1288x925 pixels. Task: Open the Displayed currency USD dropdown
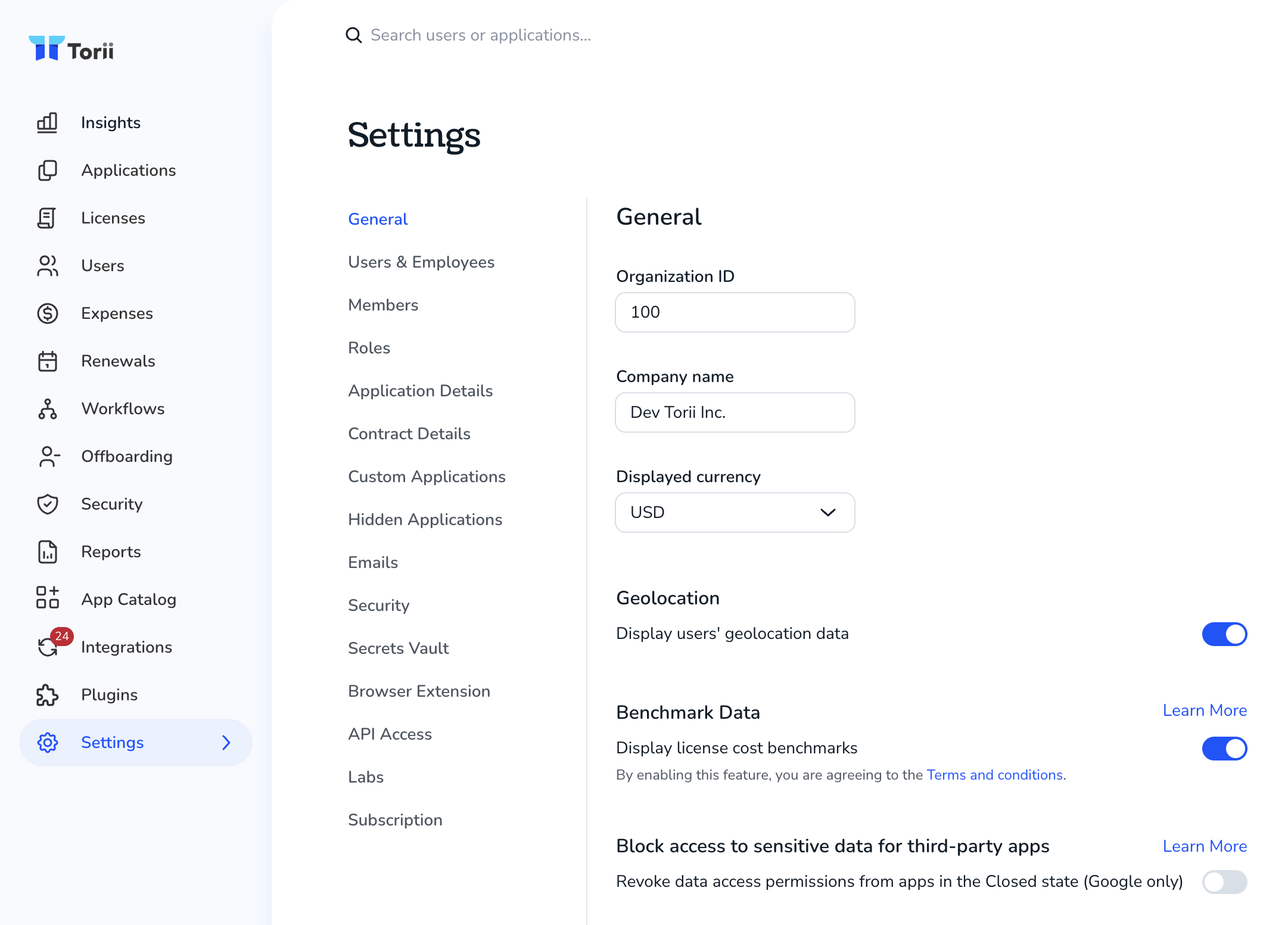735,513
